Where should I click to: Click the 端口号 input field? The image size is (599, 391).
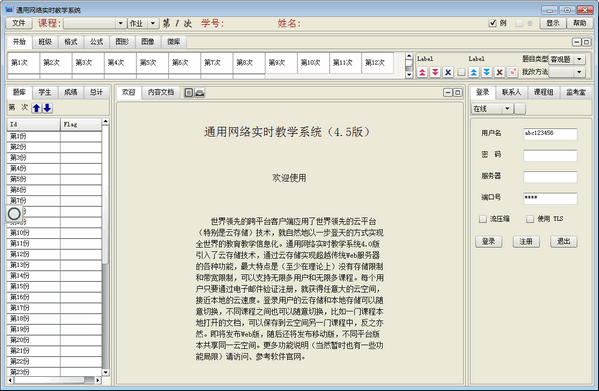click(x=550, y=198)
